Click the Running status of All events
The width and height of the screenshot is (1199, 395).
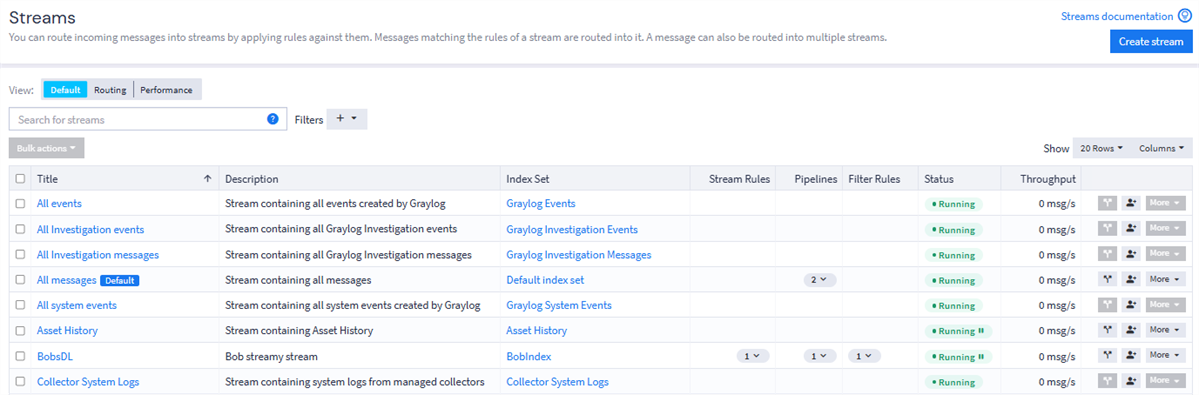[x=954, y=204]
